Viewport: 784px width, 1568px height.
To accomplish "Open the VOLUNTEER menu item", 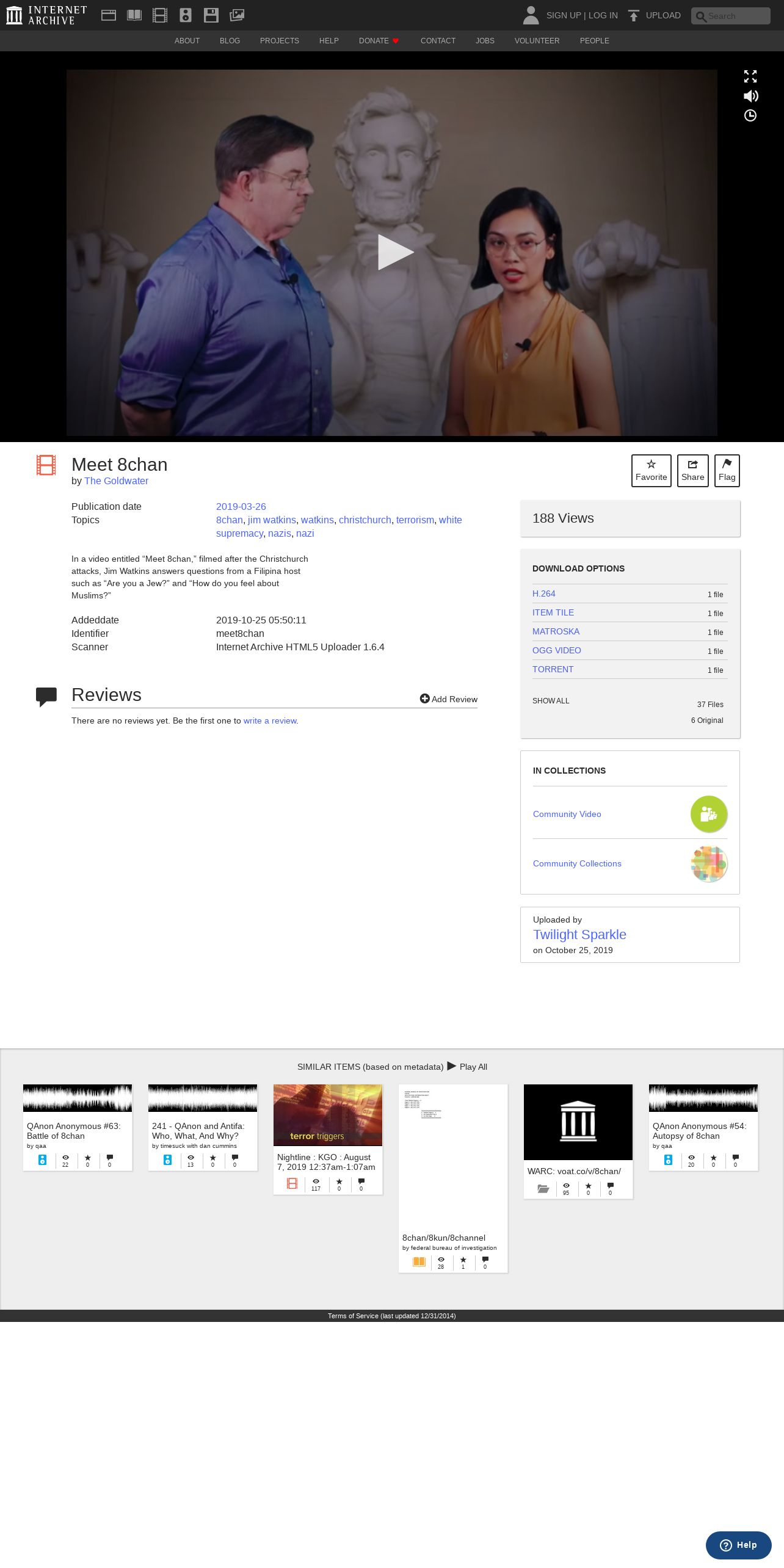I will tap(537, 41).
